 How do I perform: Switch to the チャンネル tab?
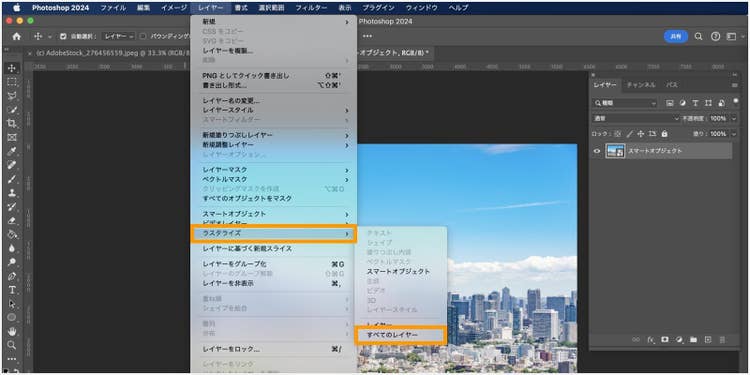pyautogui.click(x=641, y=85)
